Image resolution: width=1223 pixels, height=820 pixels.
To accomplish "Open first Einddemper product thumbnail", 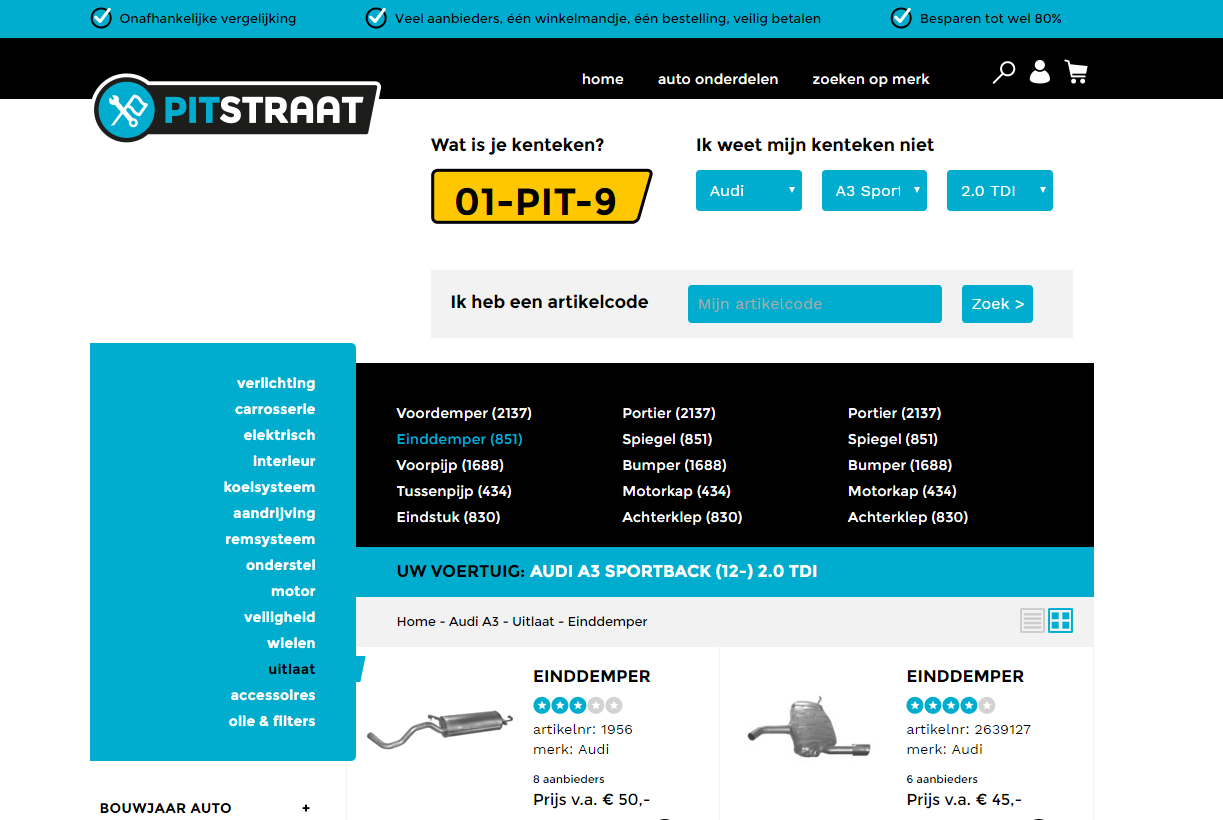I will 440,727.
